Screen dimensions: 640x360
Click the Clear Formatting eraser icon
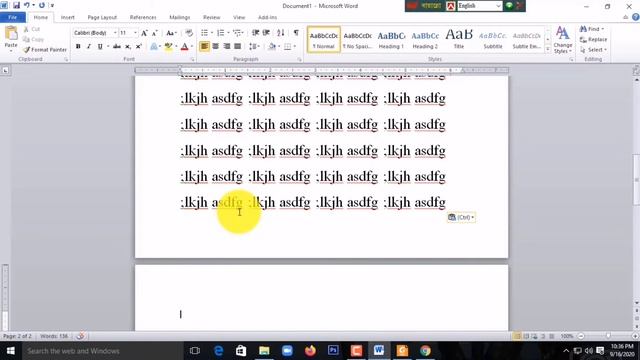(x=189, y=33)
